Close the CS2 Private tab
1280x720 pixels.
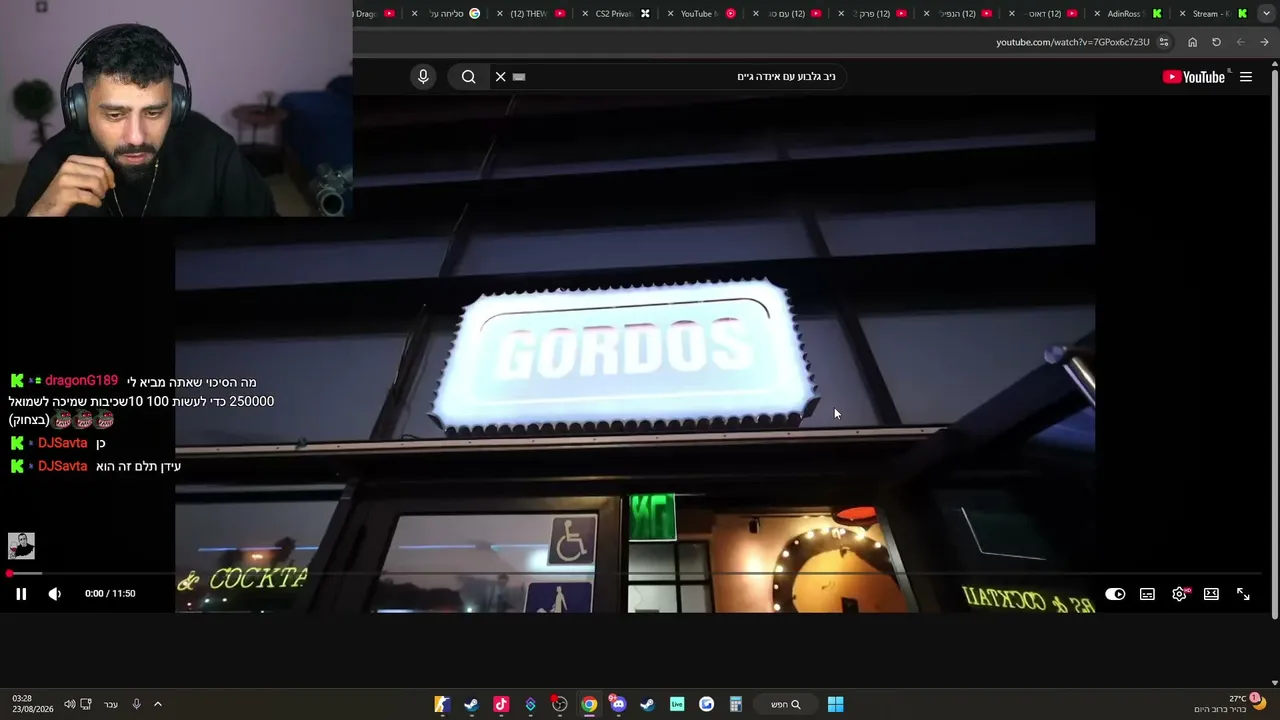point(585,14)
